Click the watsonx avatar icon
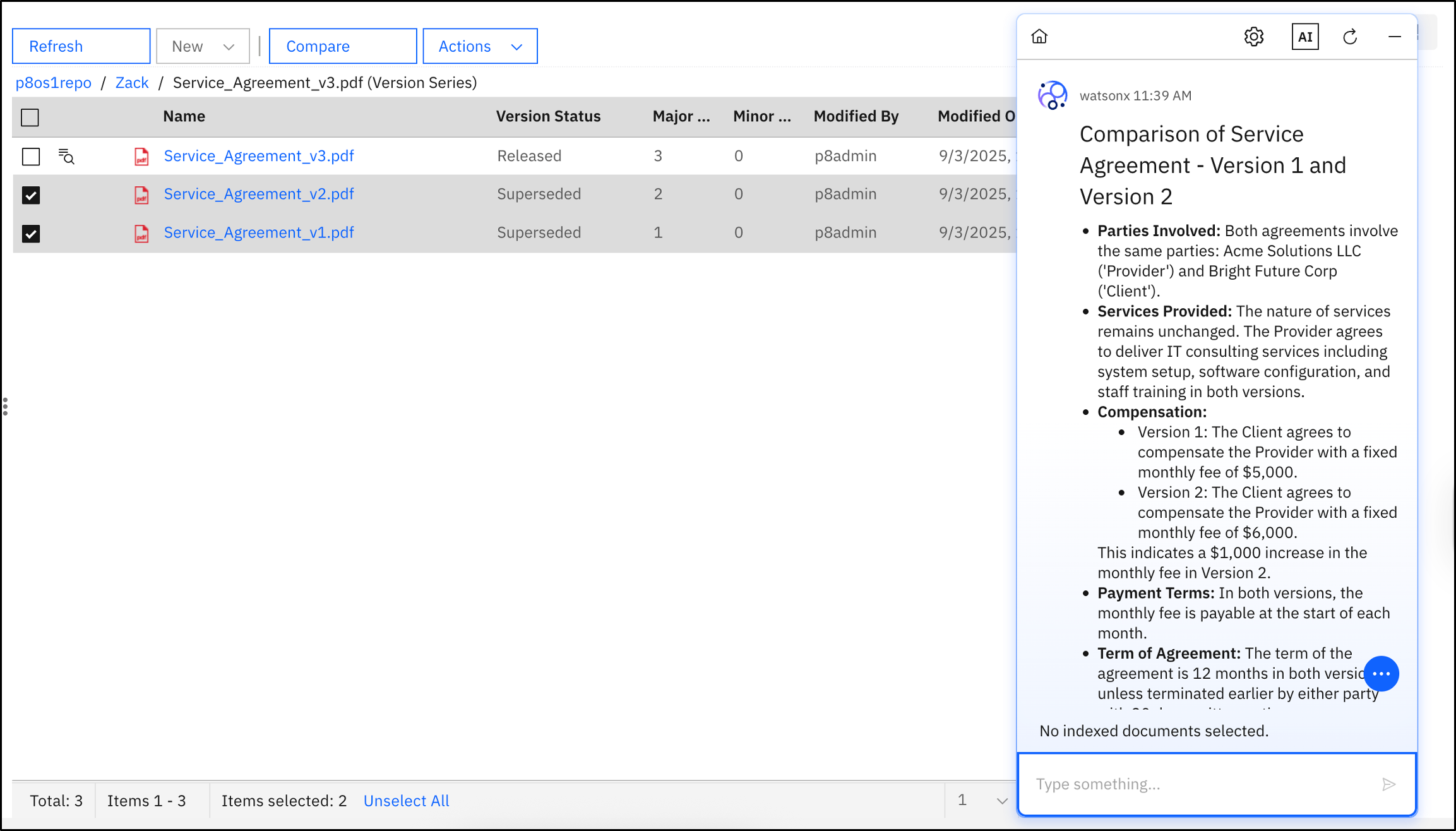The width and height of the screenshot is (1456, 831). click(1052, 95)
